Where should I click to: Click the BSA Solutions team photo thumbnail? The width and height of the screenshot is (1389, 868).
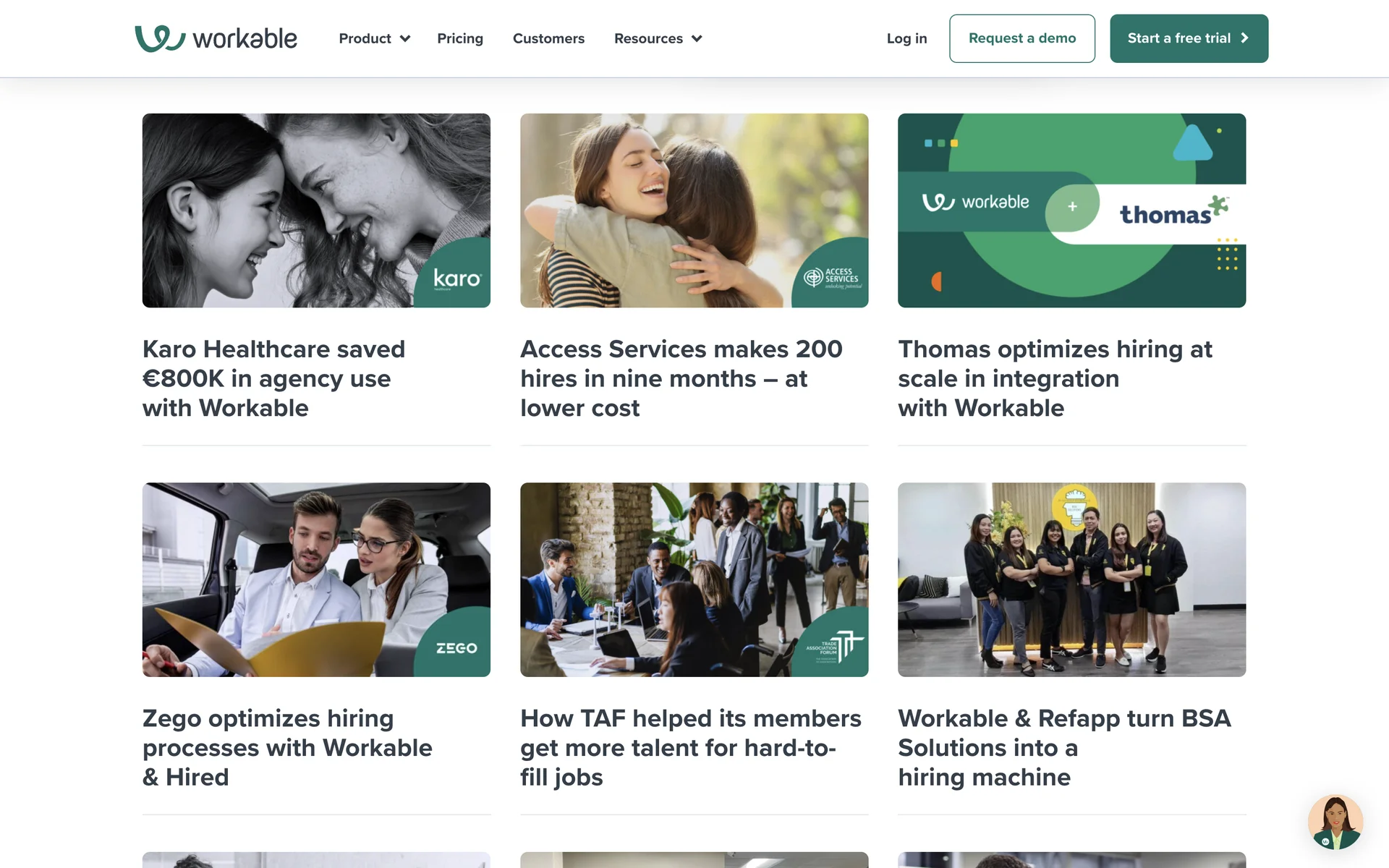click(1071, 579)
